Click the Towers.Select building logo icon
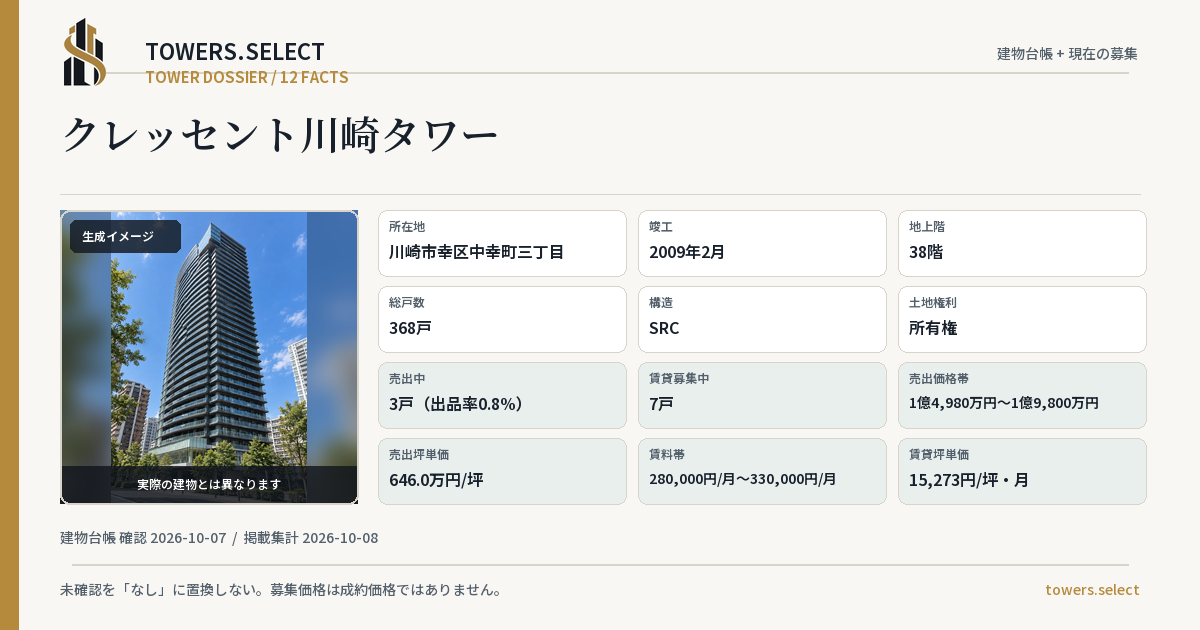The height and width of the screenshot is (630, 1200). (x=85, y=52)
